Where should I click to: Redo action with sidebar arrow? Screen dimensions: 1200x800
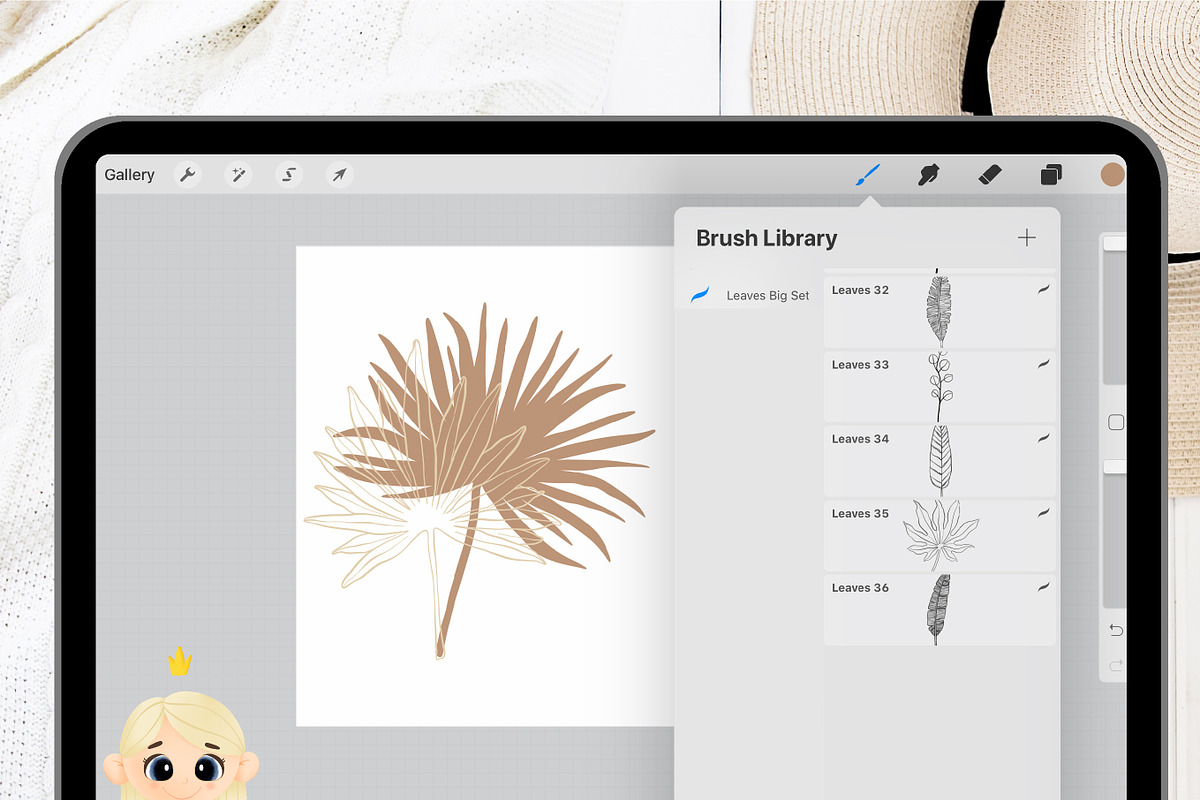[x=1116, y=665]
